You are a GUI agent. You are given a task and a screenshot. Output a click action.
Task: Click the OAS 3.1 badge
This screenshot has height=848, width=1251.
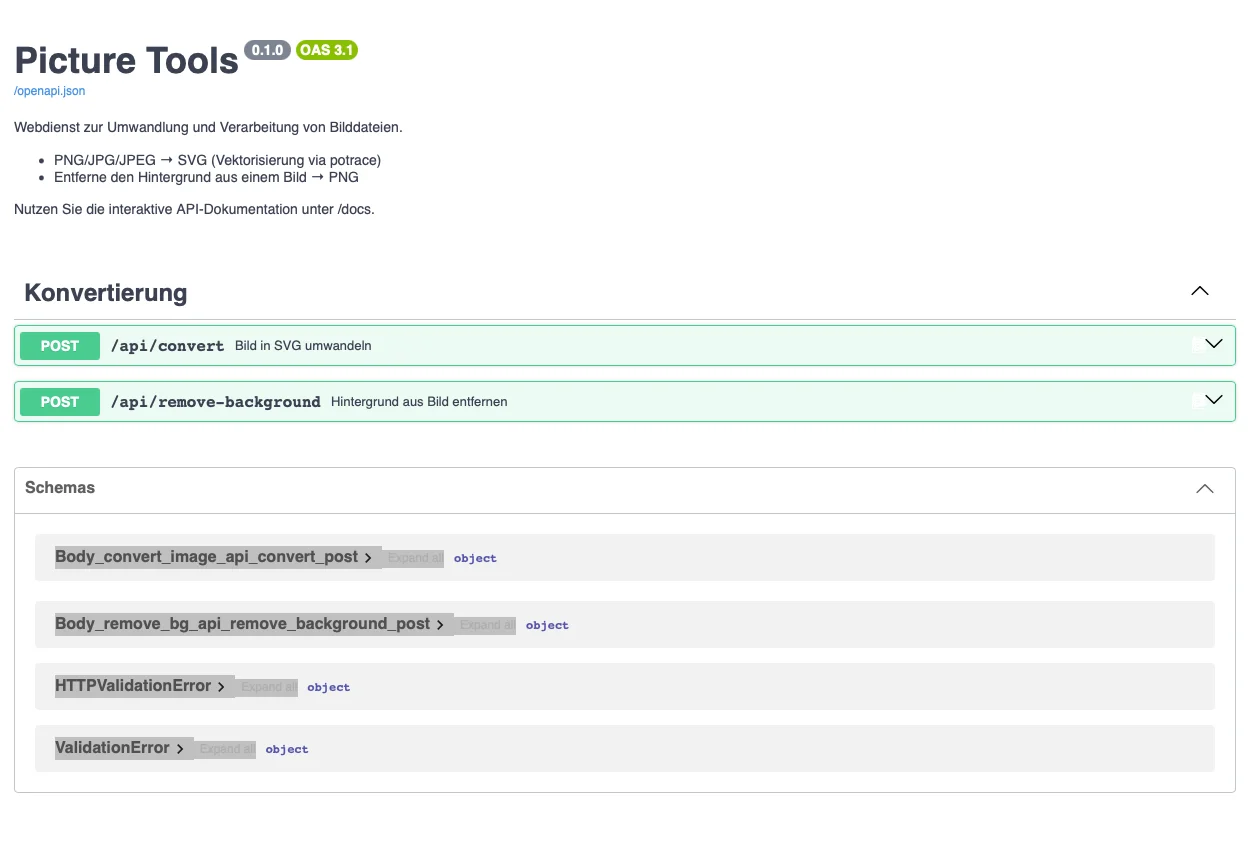coord(327,50)
